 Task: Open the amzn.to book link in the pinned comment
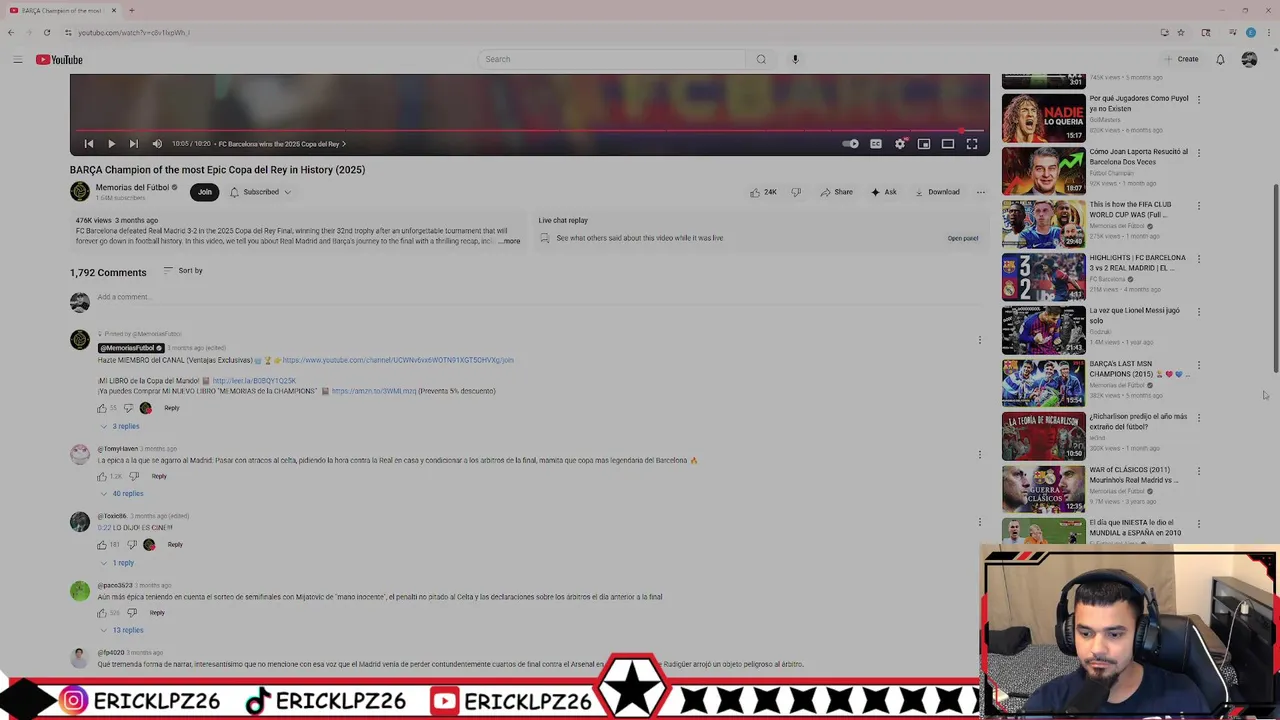tap(374, 391)
